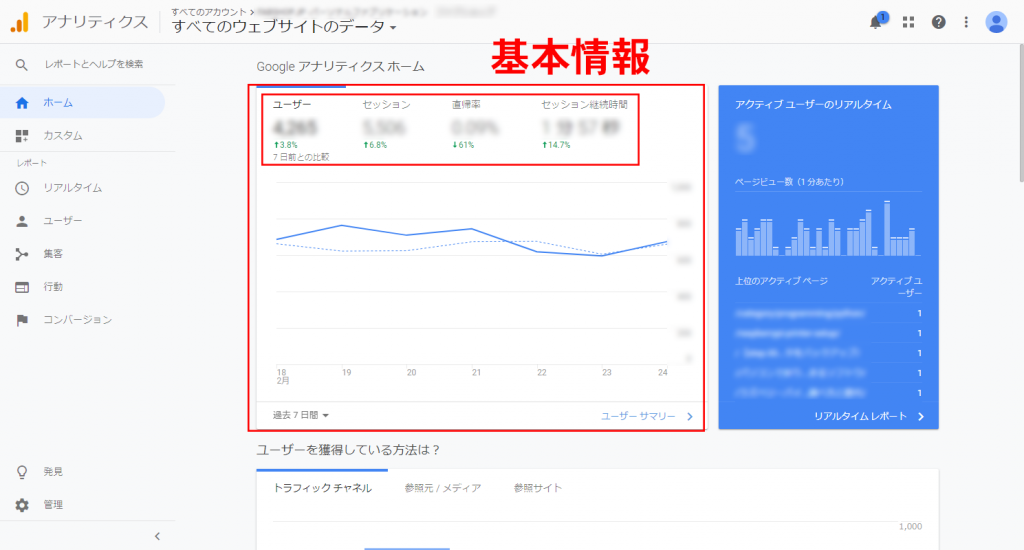Click the コンバージョン flag icon
1024x550 pixels.
(x=22, y=320)
